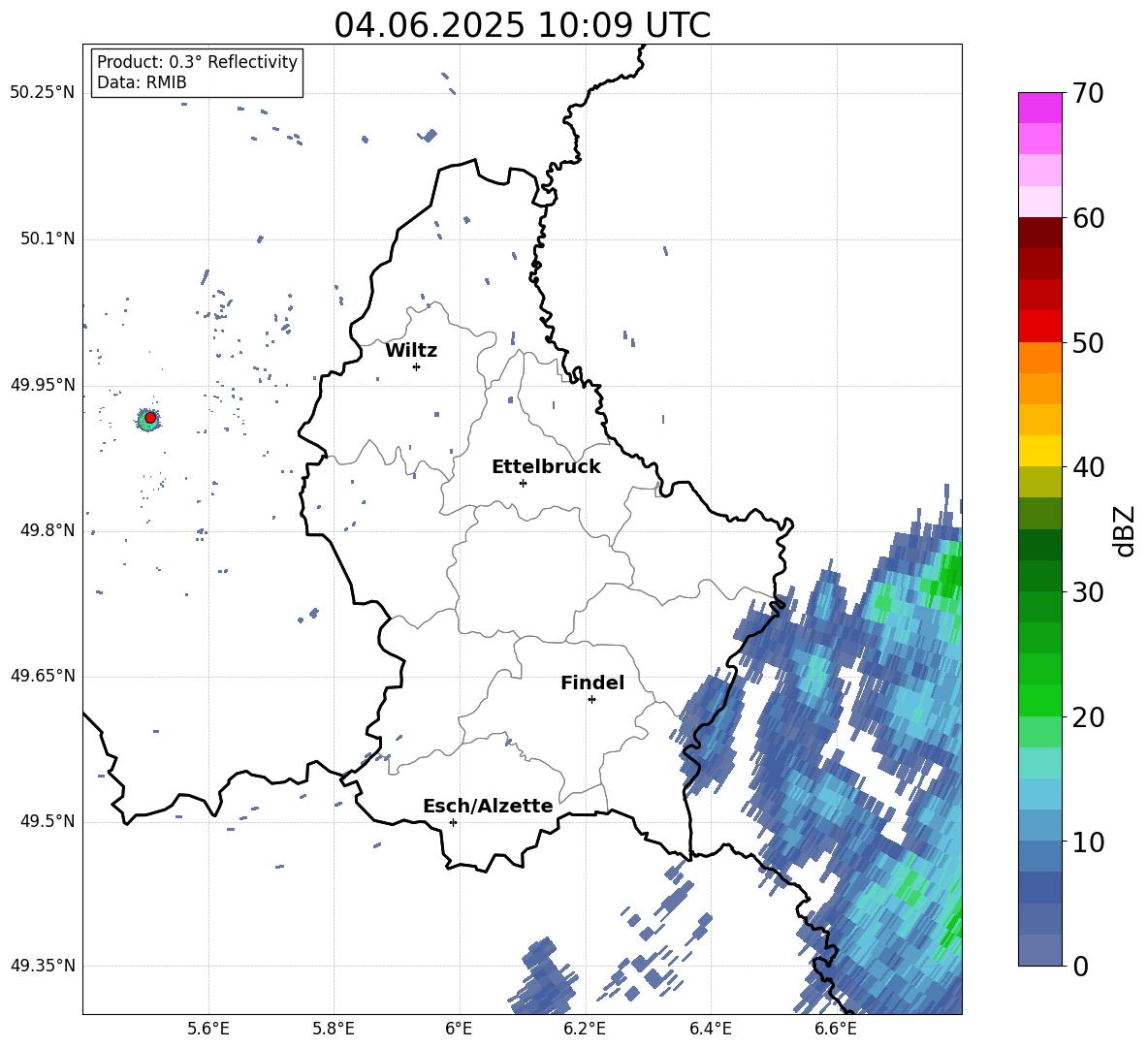Screen dimensions: 1148x1048
Task: Click the 6.6°E longitude label
Action: point(836,1029)
